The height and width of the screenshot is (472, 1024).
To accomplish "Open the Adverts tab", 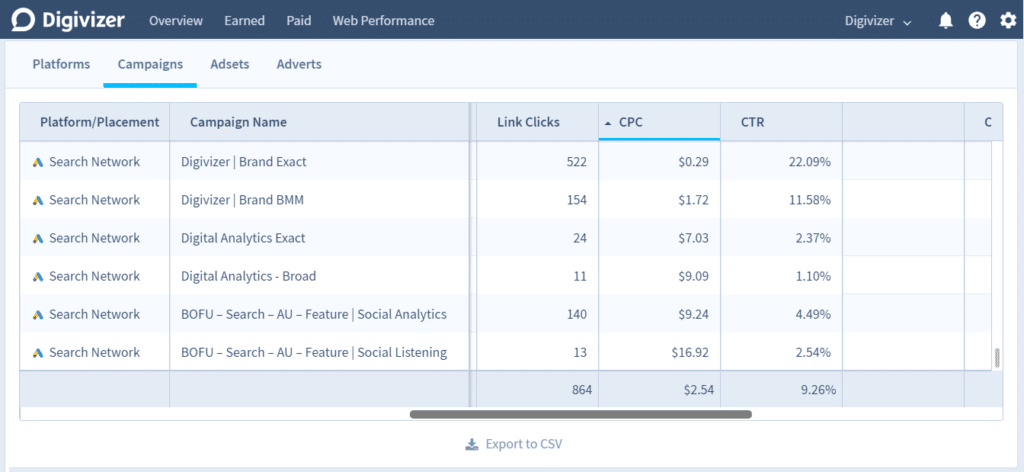I will (x=299, y=64).
